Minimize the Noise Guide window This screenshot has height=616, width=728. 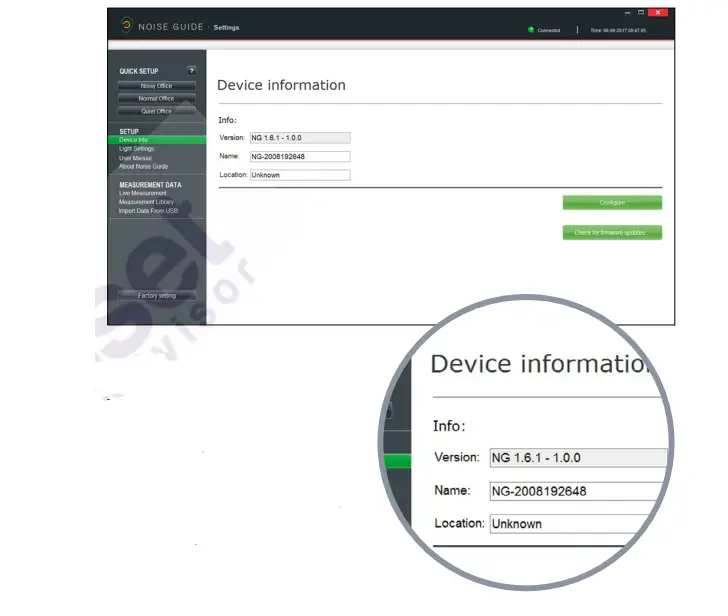pyautogui.click(x=628, y=13)
